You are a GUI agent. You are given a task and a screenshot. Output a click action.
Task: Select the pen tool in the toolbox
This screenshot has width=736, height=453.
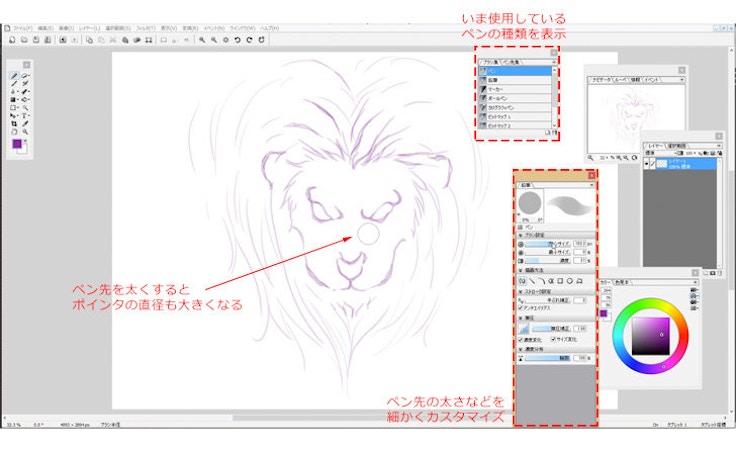[x=14, y=75]
